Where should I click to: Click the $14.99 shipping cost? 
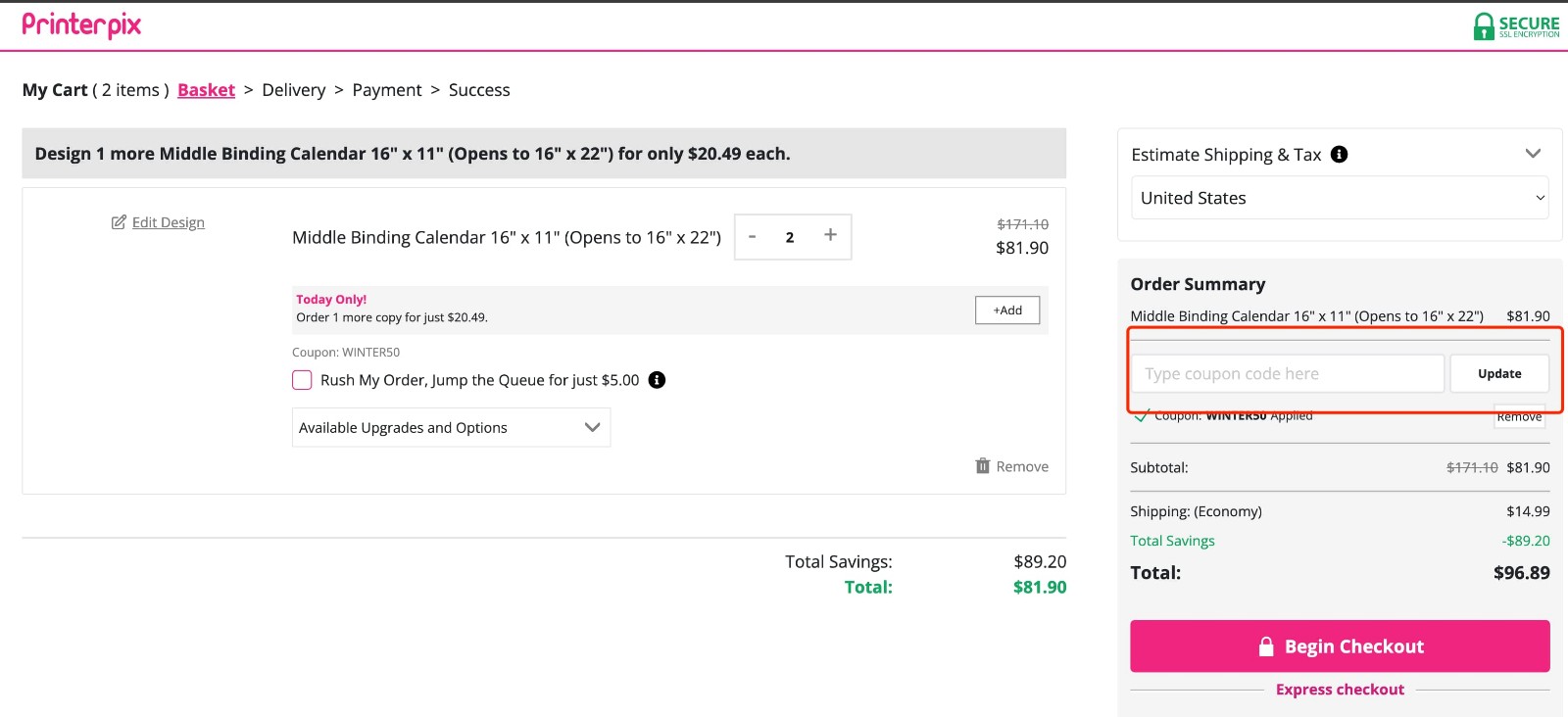pyautogui.click(x=1528, y=511)
